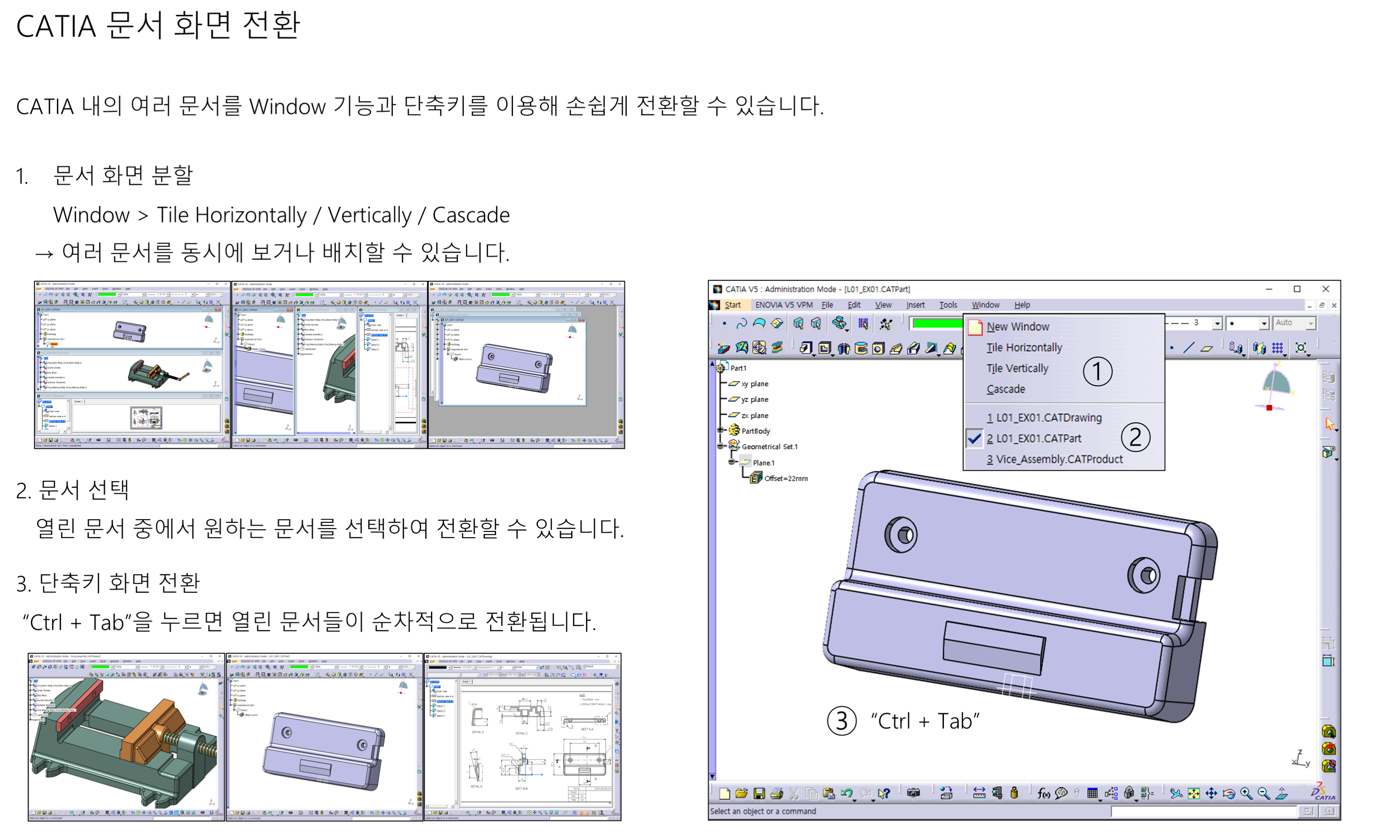The width and height of the screenshot is (1400, 840).
Task: Open the Tools menu
Action: click(948, 305)
